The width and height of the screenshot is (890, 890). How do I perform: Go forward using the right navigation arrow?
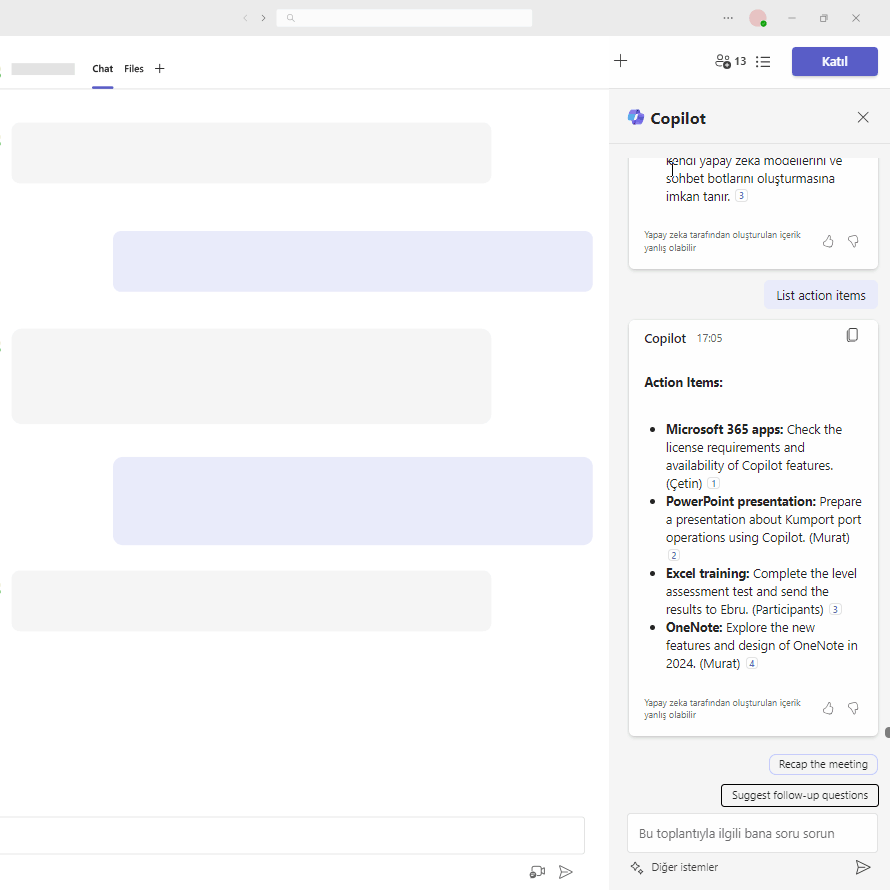coord(263,18)
